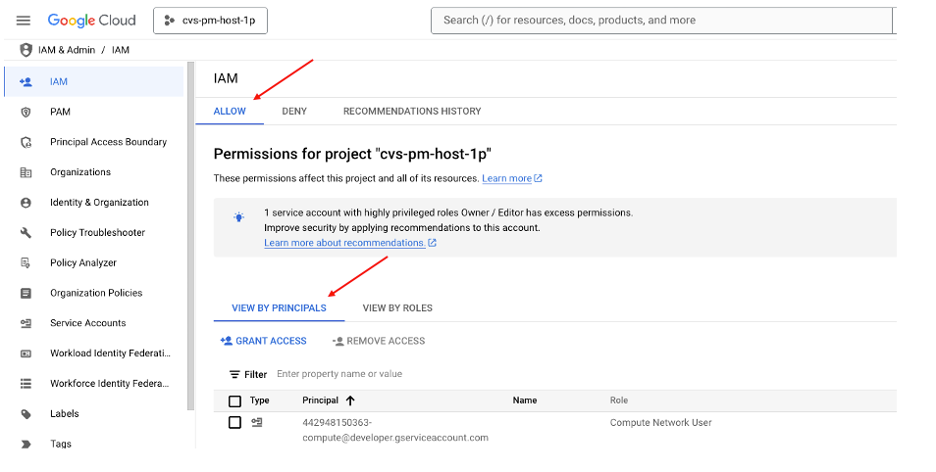Toggle the select-all principals checkbox
Image resolution: width=936 pixels, height=472 pixels.
click(x=235, y=401)
